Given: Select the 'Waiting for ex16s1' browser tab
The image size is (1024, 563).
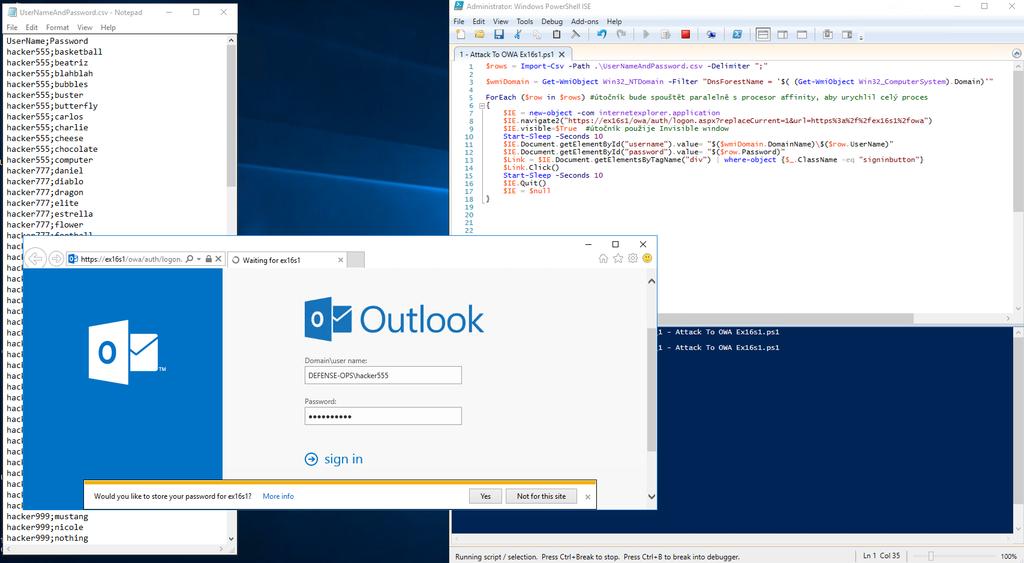Looking at the screenshot, I should [x=286, y=260].
